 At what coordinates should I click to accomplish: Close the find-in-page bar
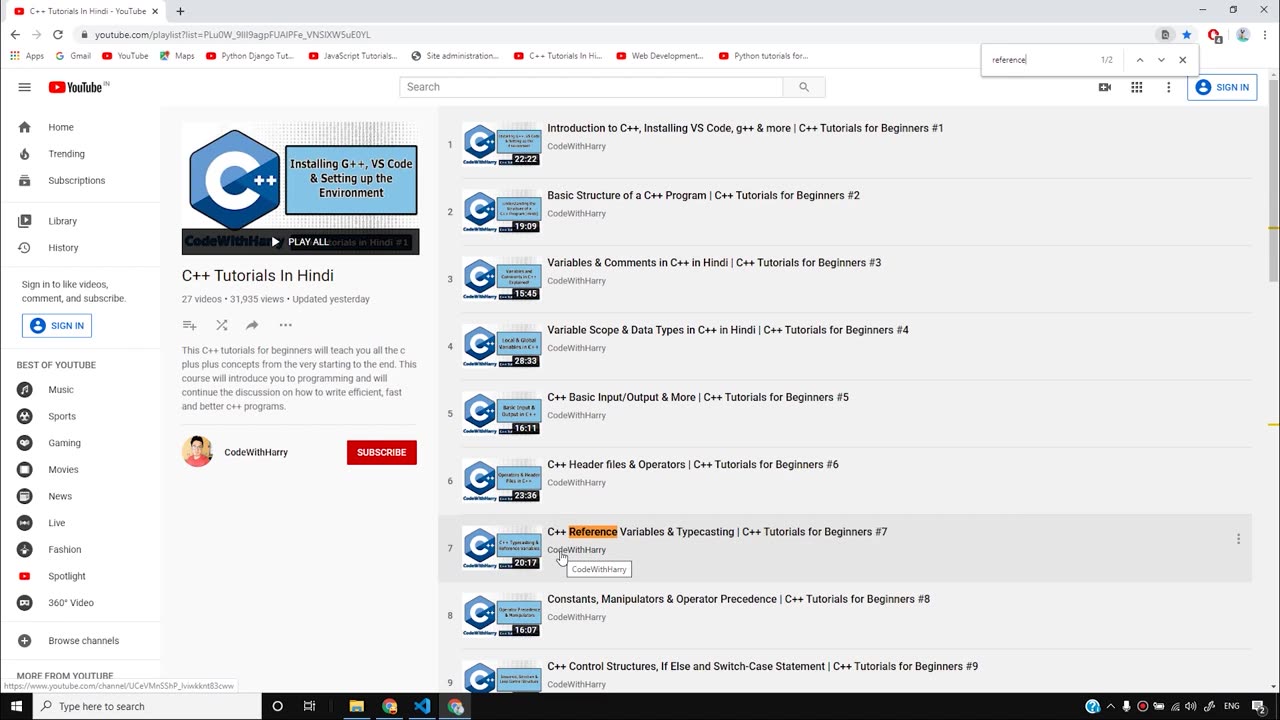click(1183, 60)
